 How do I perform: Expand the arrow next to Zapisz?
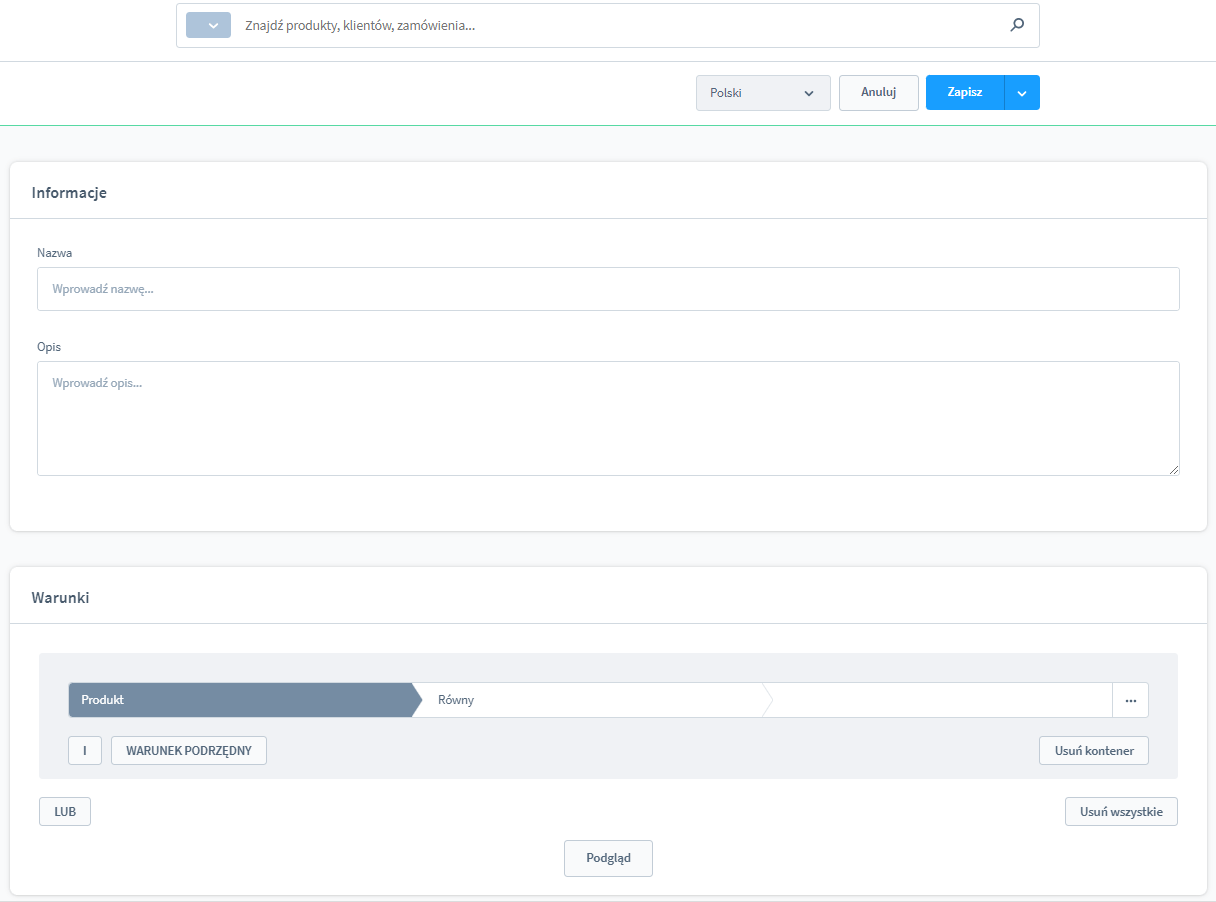pyautogui.click(x=1022, y=93)
